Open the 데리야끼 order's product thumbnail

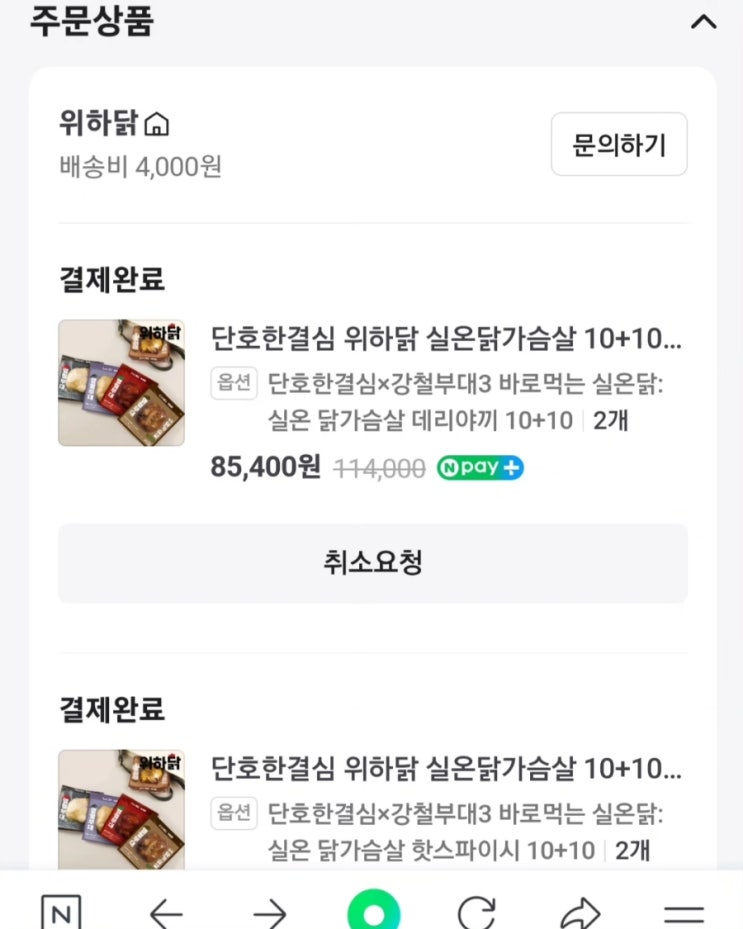tap(121, 382)
